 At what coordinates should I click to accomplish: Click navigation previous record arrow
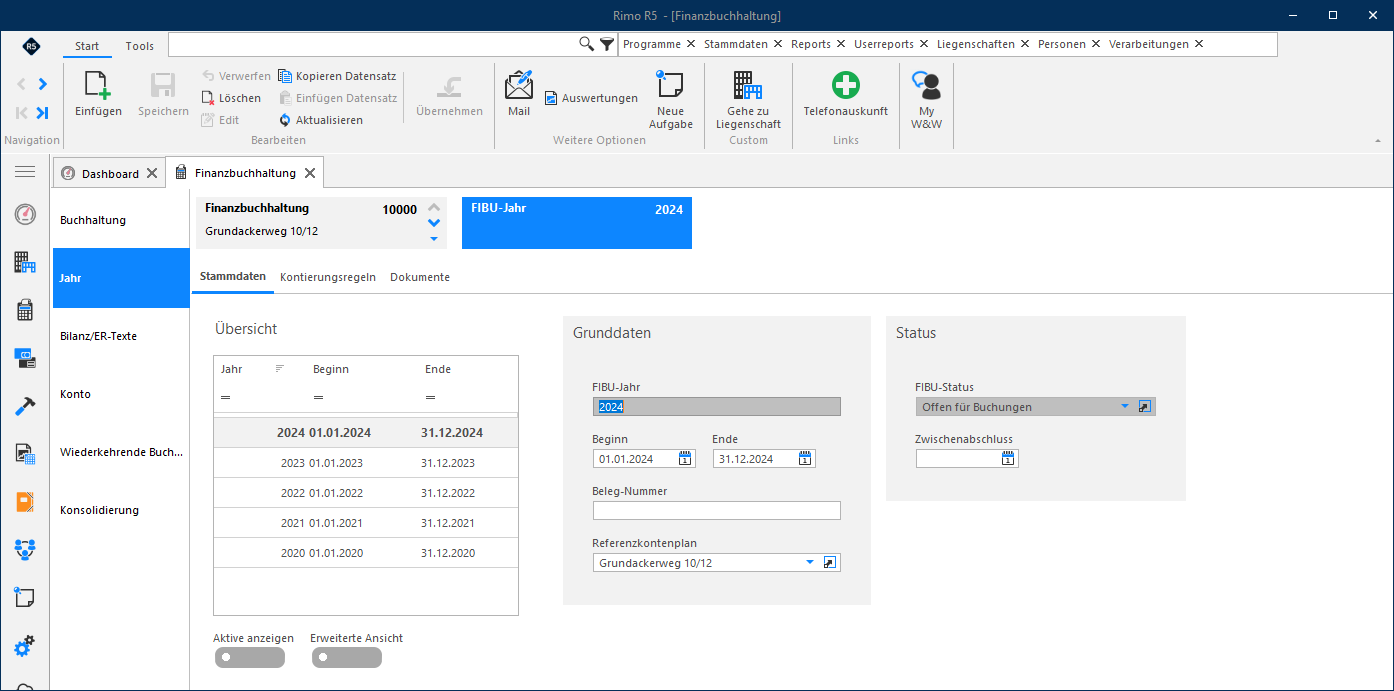(21, 84)
